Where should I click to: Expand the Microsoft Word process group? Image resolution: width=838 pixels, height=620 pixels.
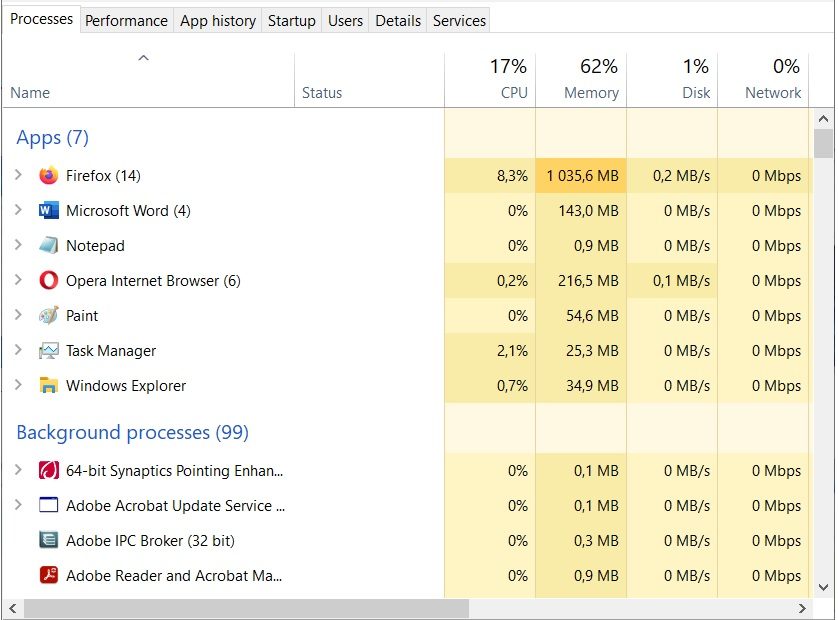click(x=18, y=211)
